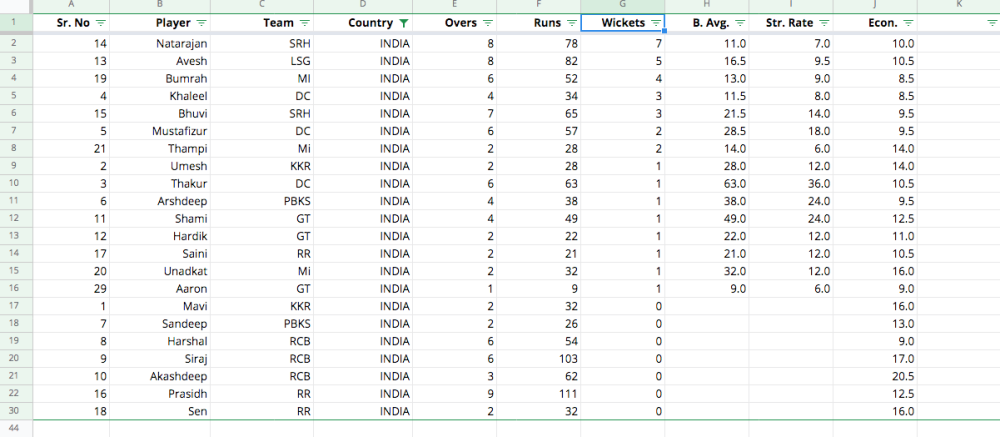Select the Mustafizur player cell
Image resolution: width=1000 pixels, height=437 pixels.
[159, 131]
